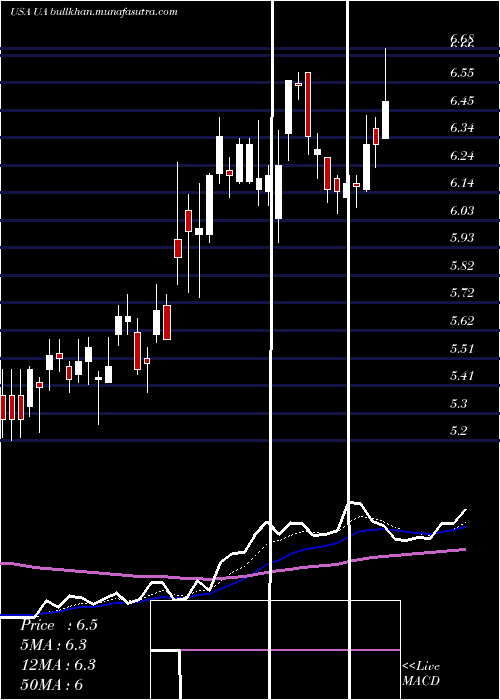Click the 6.45 price axis label

click(462, 100)
